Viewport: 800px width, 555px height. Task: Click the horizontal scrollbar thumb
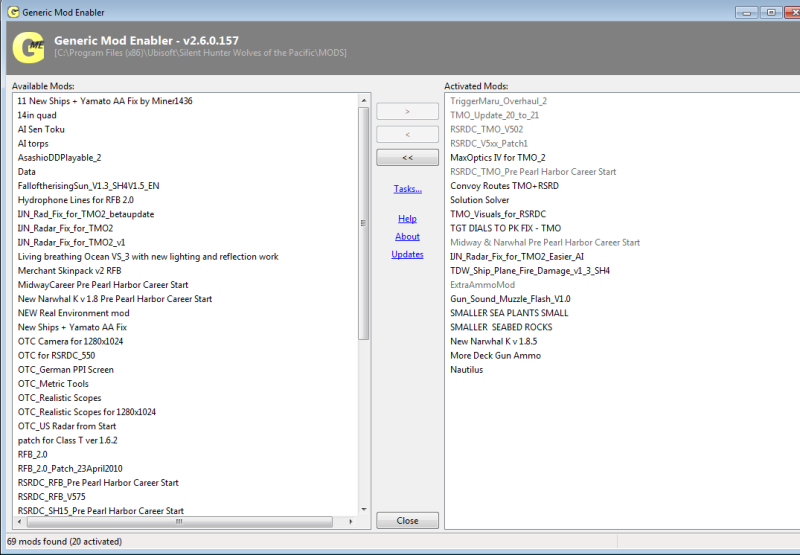(x=180, y=521)
